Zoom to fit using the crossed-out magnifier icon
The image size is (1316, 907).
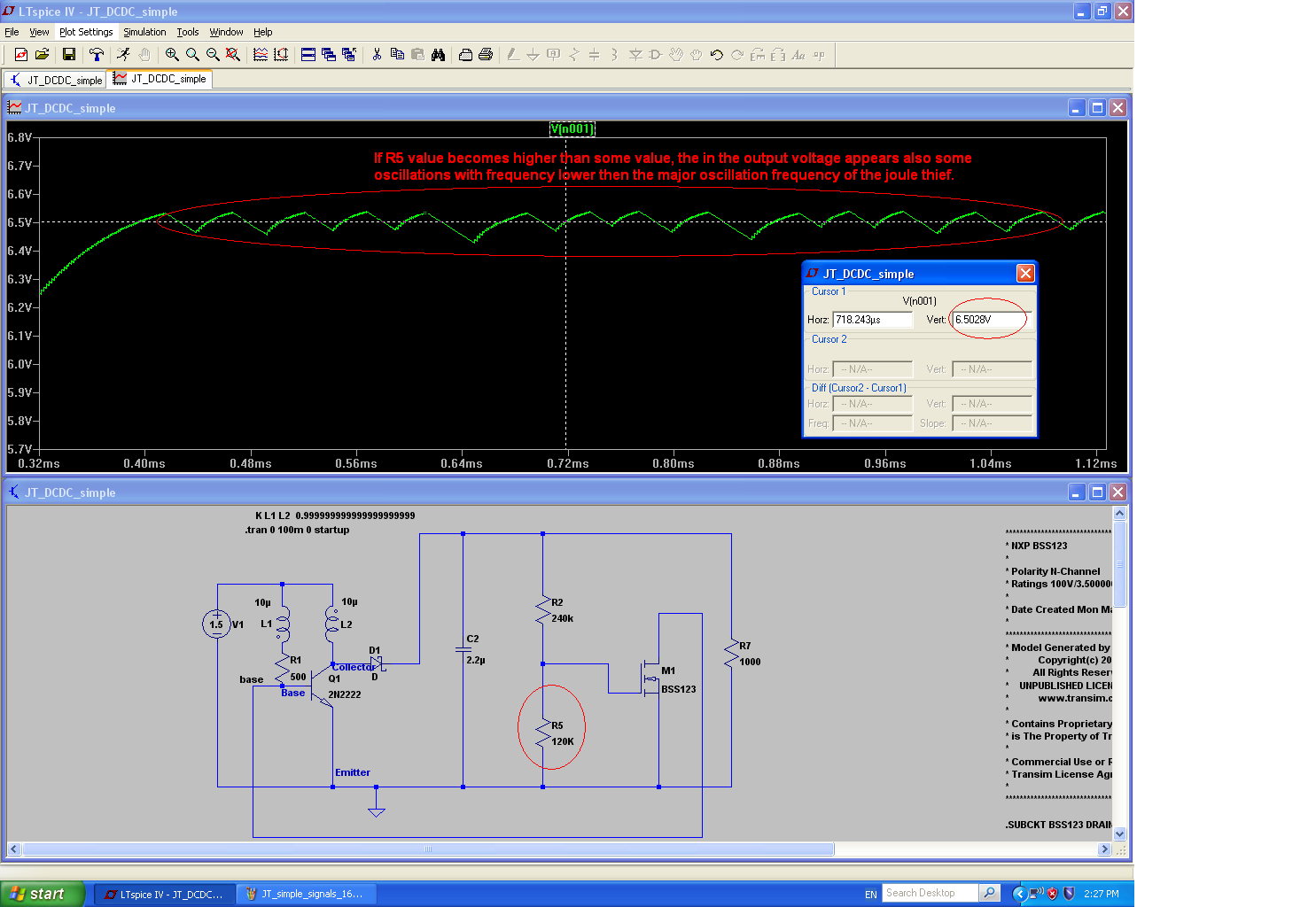click(x=233, y=55)
